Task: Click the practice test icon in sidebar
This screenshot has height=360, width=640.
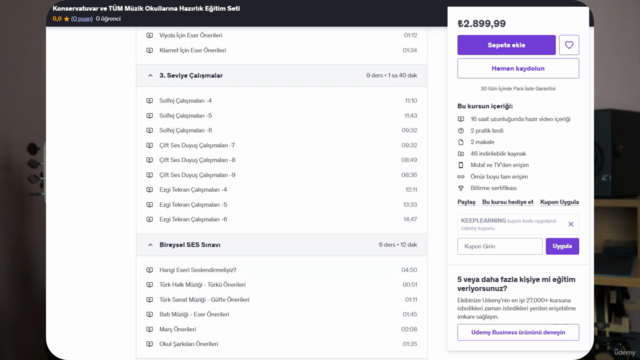Action: pyautogui.click(x=461, y=131)
